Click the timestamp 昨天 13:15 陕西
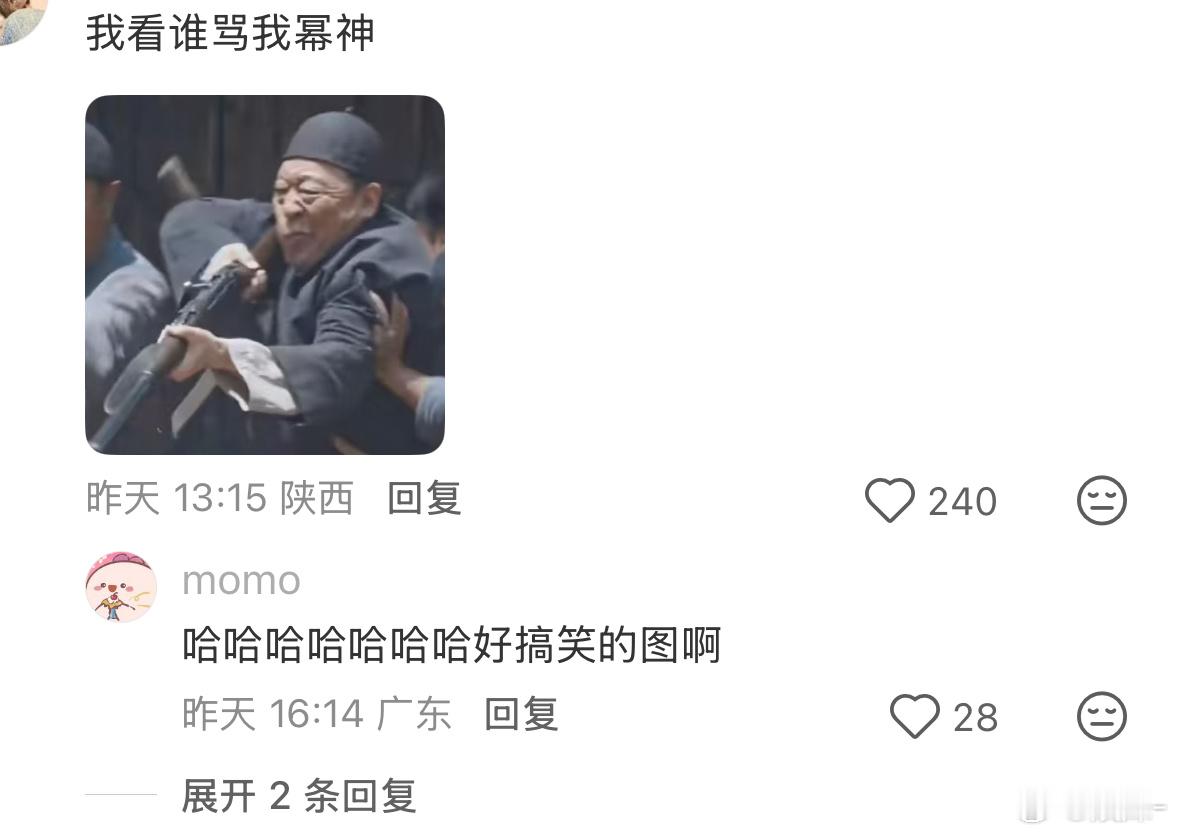Viewport: 1177px width, 835px height. tap(219, 499)
